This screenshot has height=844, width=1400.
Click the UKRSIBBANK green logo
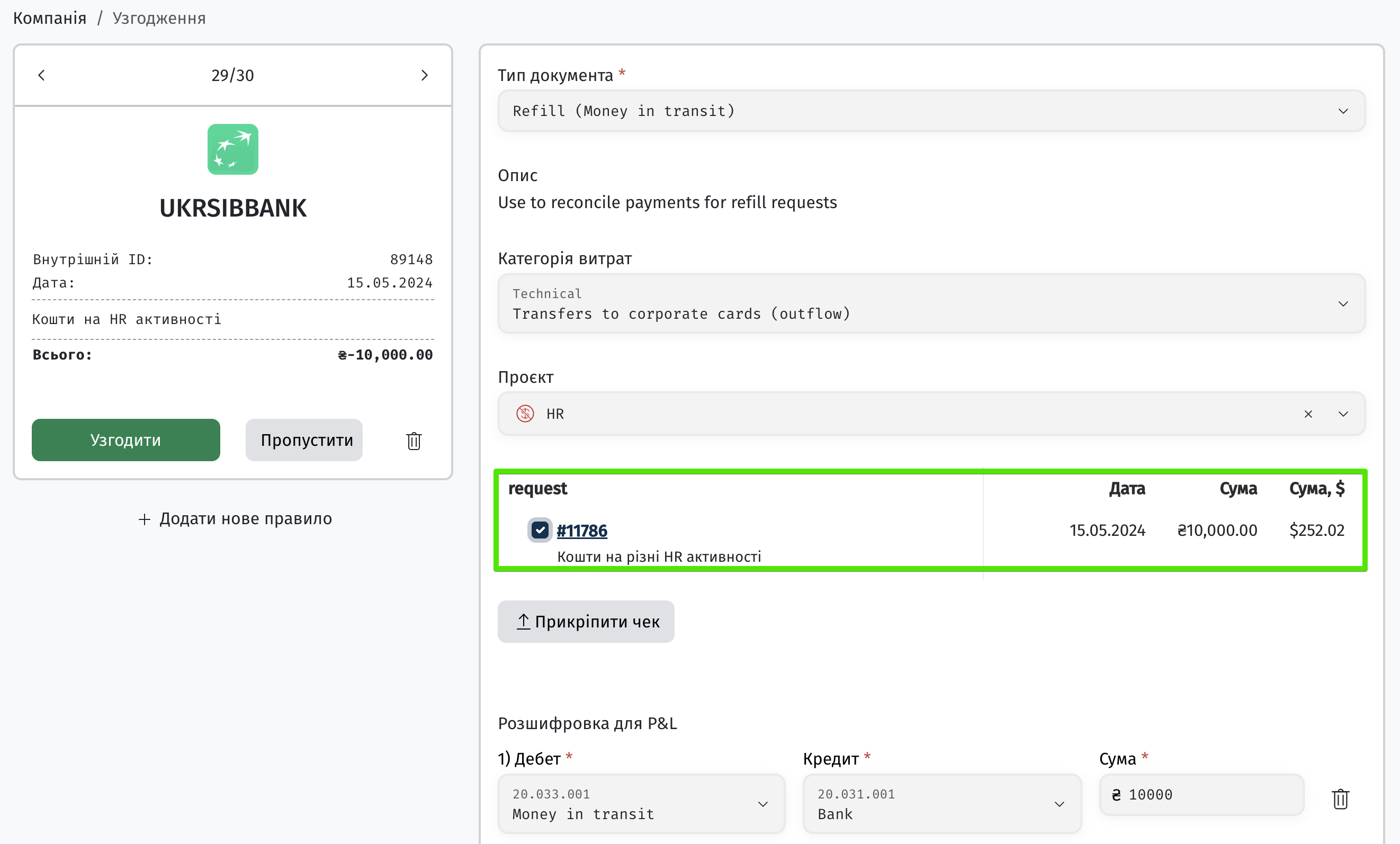coord(233,149)
